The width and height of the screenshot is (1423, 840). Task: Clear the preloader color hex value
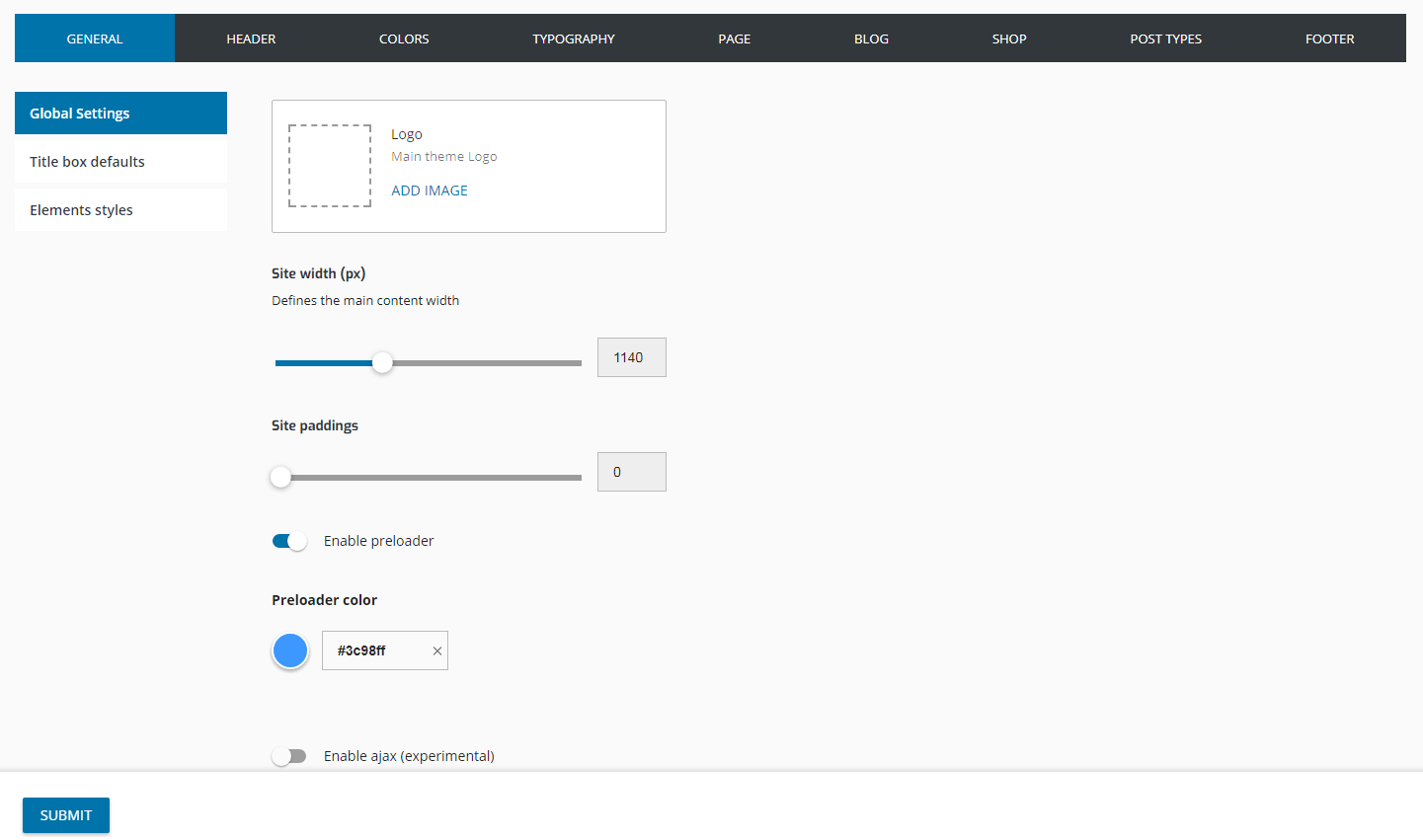tap(436, 650)
